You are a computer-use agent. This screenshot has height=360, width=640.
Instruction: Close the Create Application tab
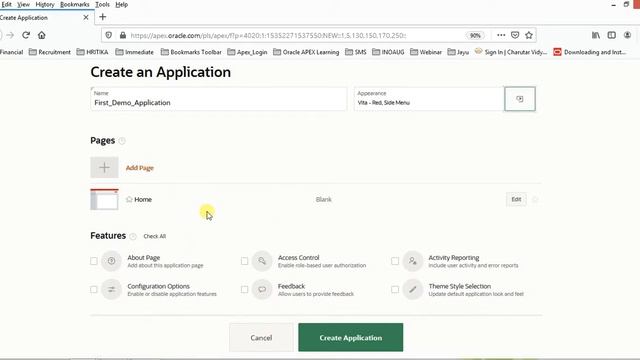click(86, 18)
